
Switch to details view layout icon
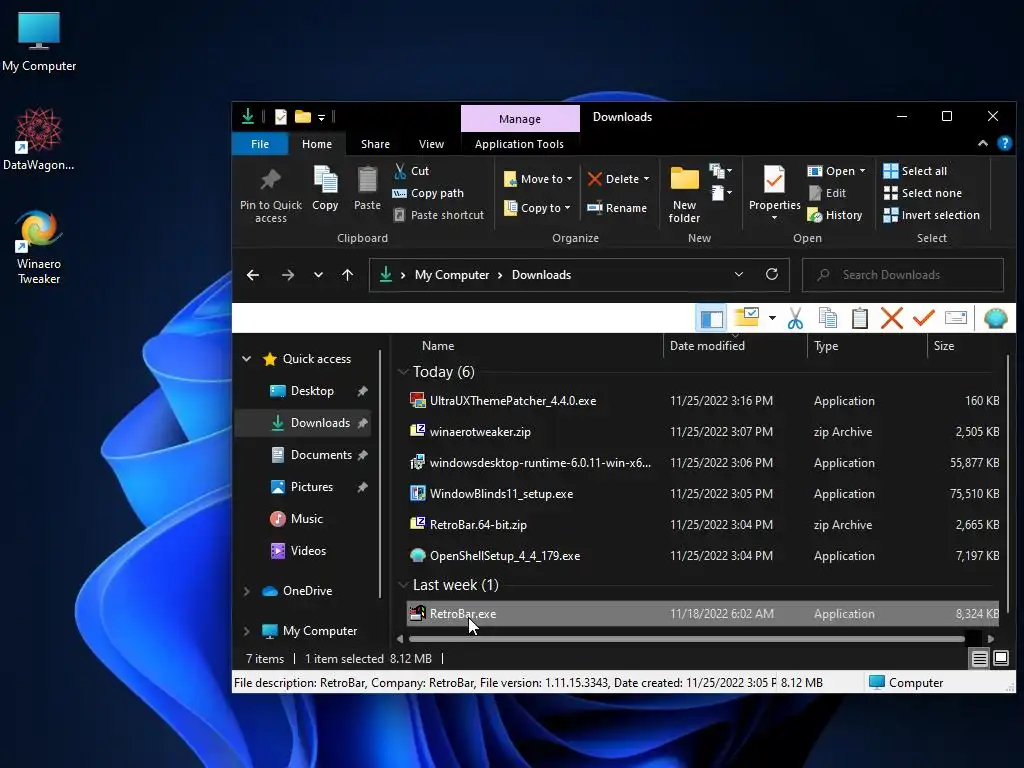pos(979,659)
